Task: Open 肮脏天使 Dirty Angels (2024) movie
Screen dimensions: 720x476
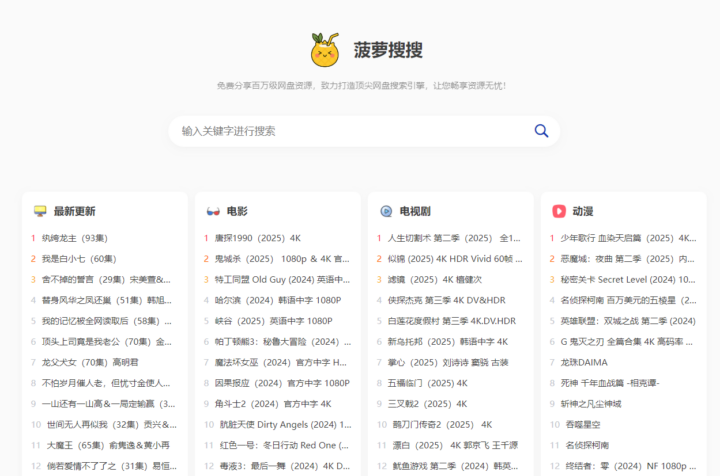Action: point(286,425)
